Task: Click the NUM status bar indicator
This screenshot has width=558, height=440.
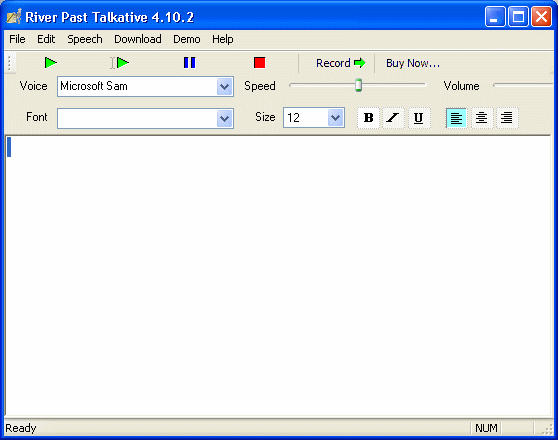Action: pos(486,428)
